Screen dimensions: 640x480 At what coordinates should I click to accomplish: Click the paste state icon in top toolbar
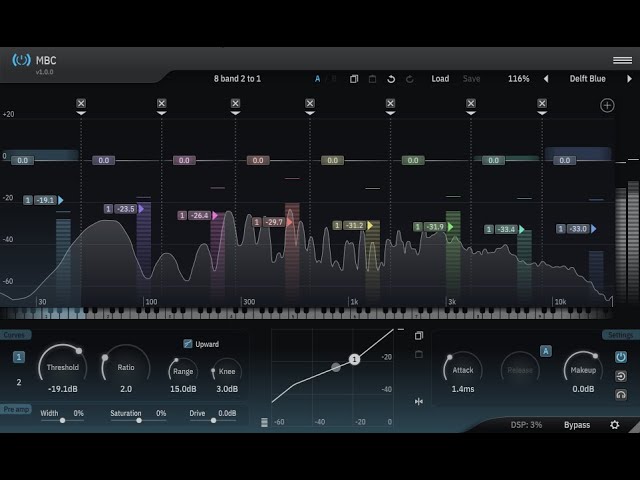(372, 79)
